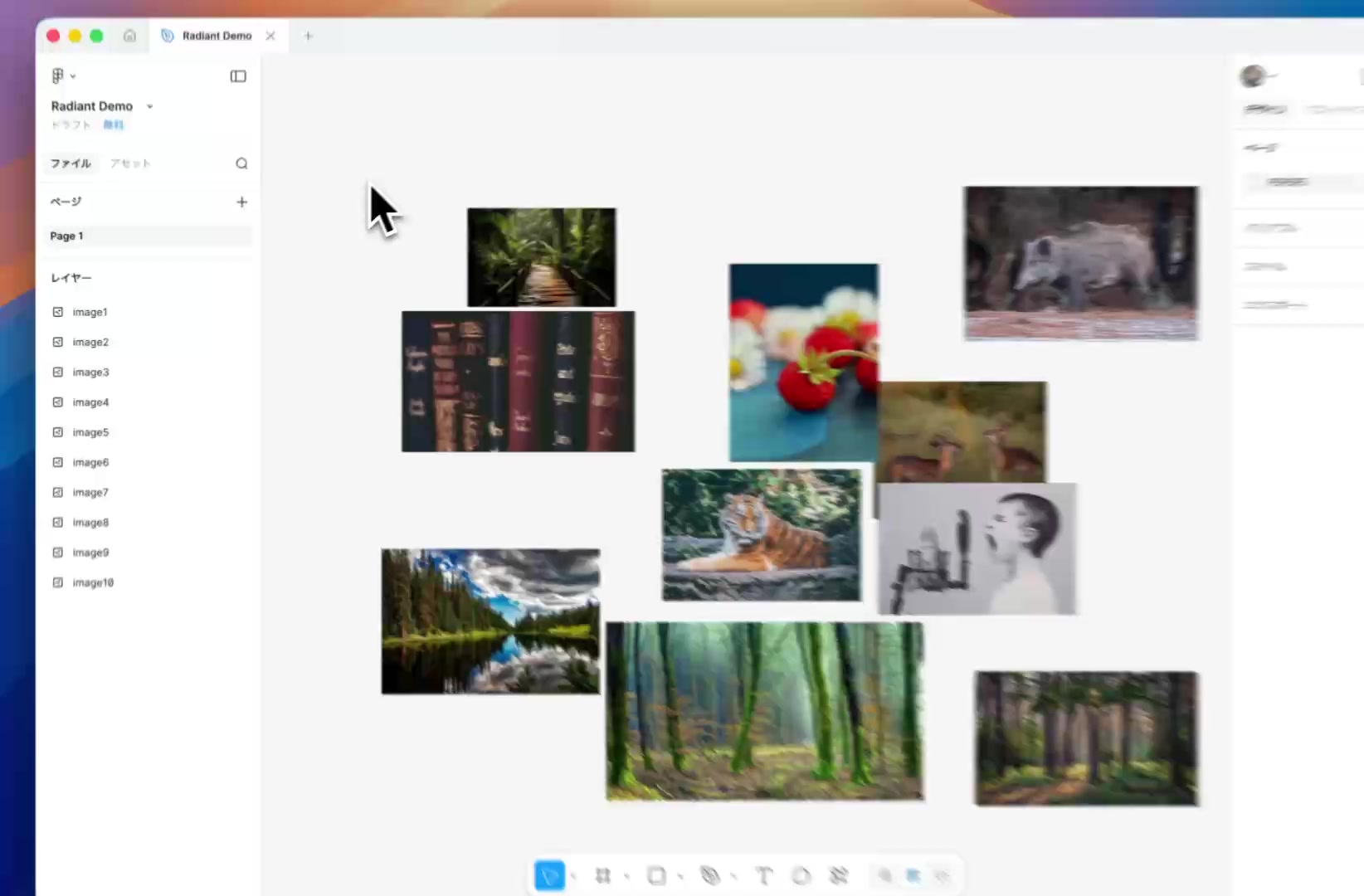Image resolution: width=1364 pixels, height=896 pixels.
Task: Select the image5 layer
Action: [x=90, y=432]
